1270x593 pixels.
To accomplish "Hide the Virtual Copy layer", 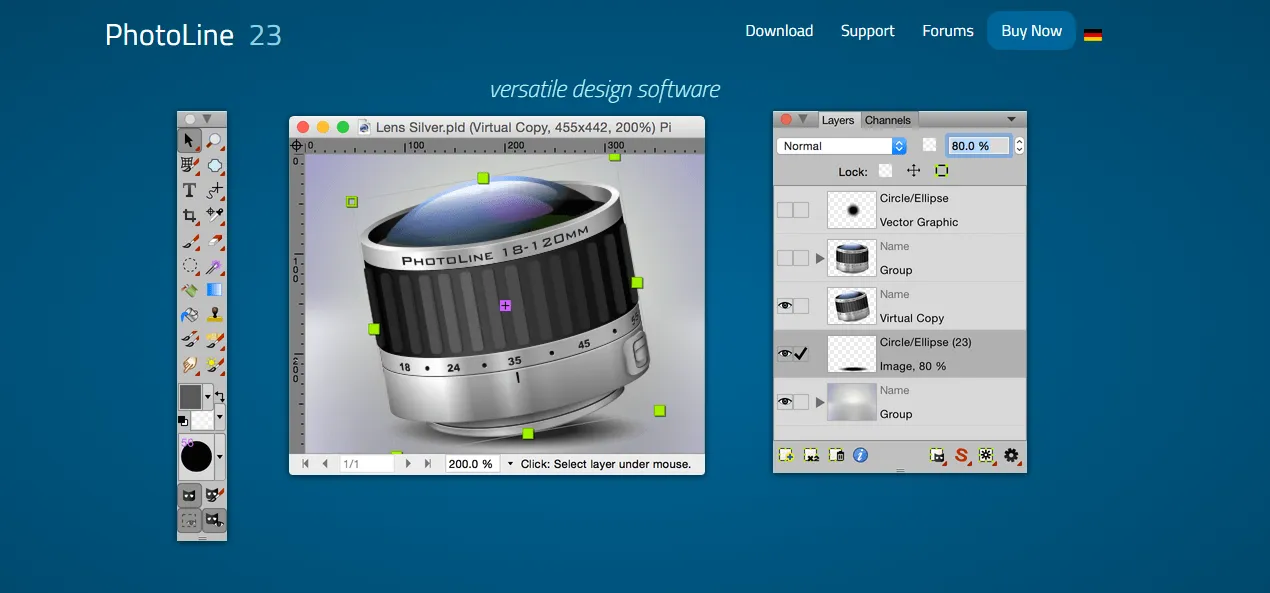I will [785, 306].
